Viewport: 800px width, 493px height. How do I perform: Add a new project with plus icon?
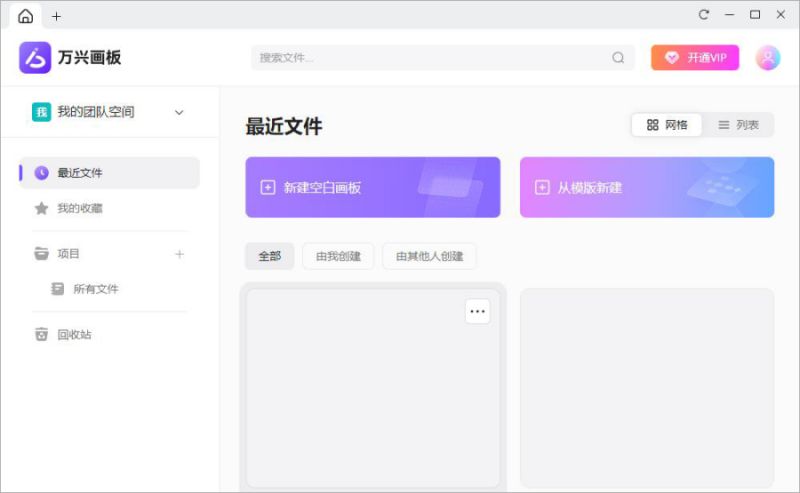179,254
